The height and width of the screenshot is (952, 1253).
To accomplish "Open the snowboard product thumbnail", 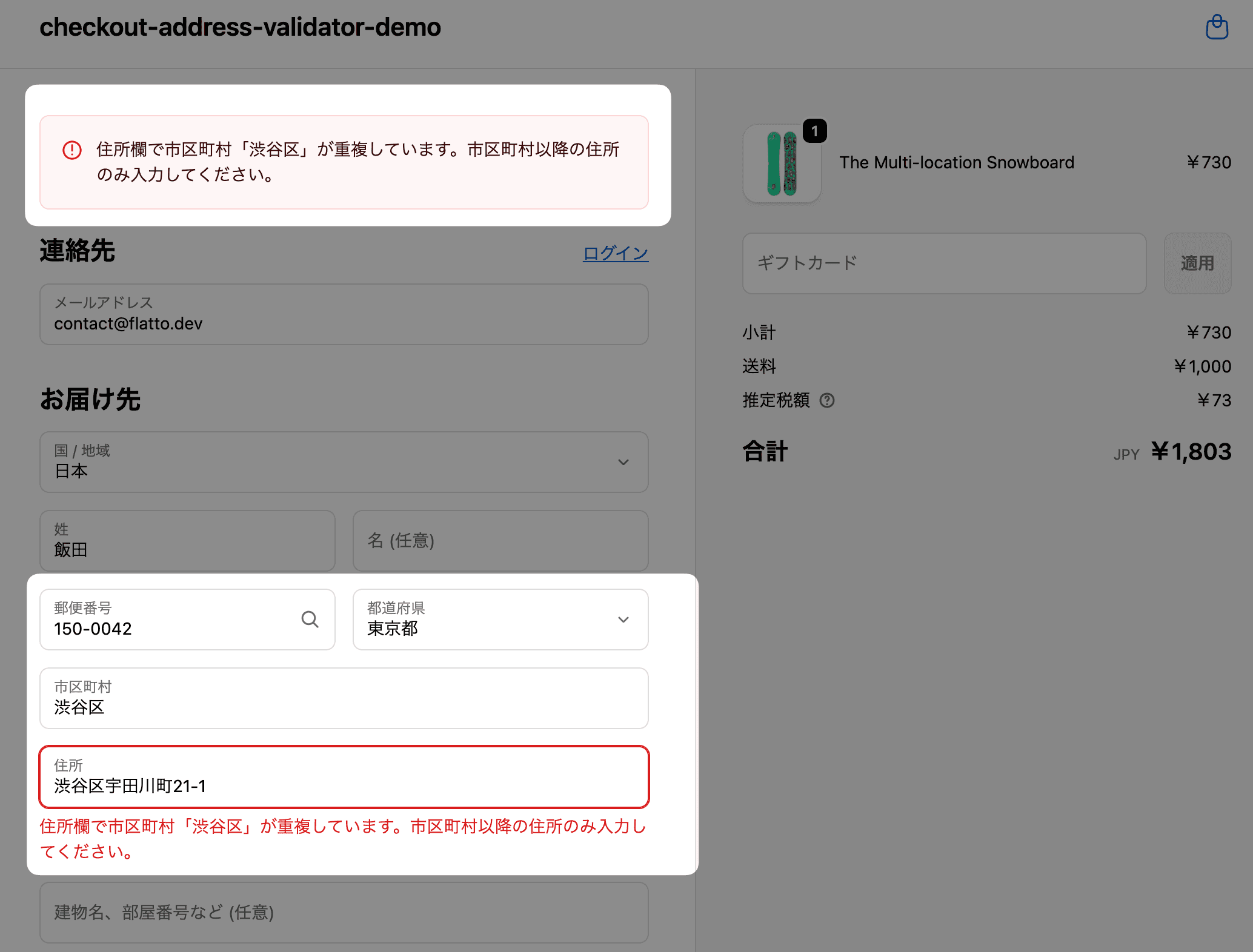I will coord(782,164).
